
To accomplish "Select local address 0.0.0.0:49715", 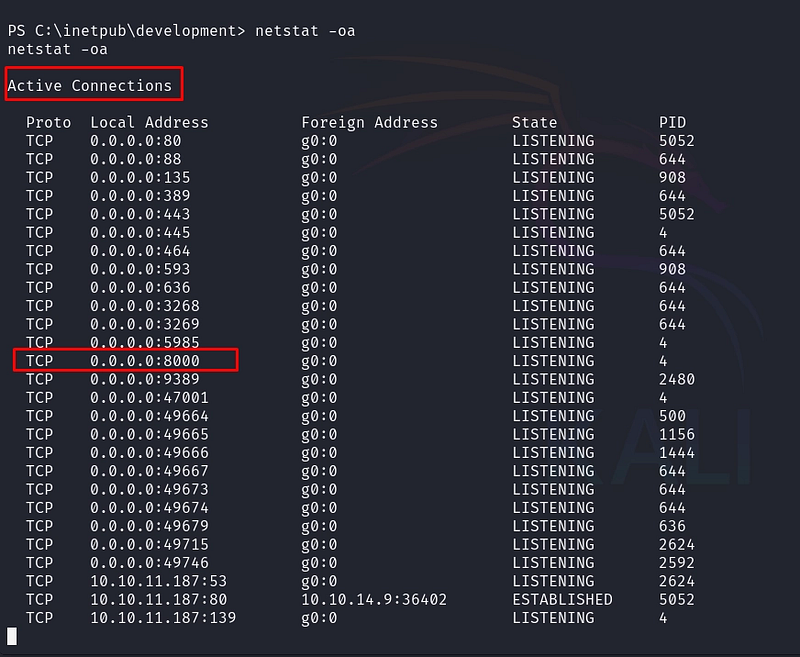I will tap(149, 545).
